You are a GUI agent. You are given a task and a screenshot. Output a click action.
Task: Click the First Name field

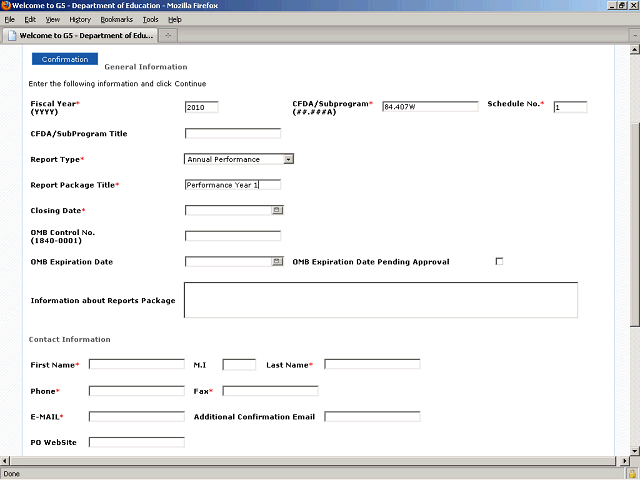coord(137,364)
